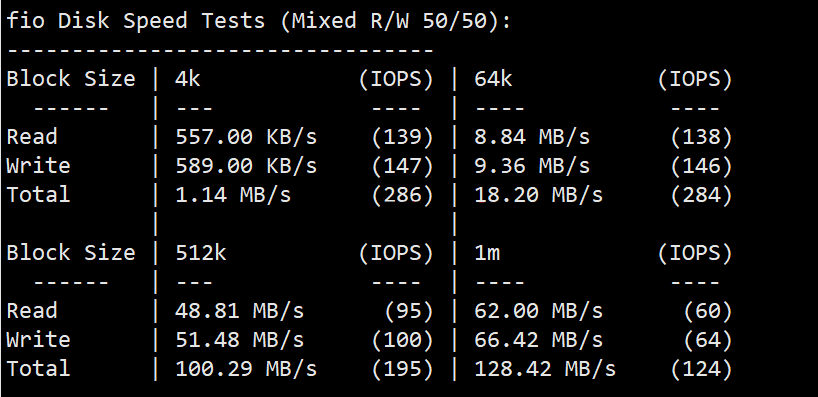Select the 4k total 1.14 MB/s value
Image resolution: width=818 pixels, height=397 pixels.
(233, 195)
